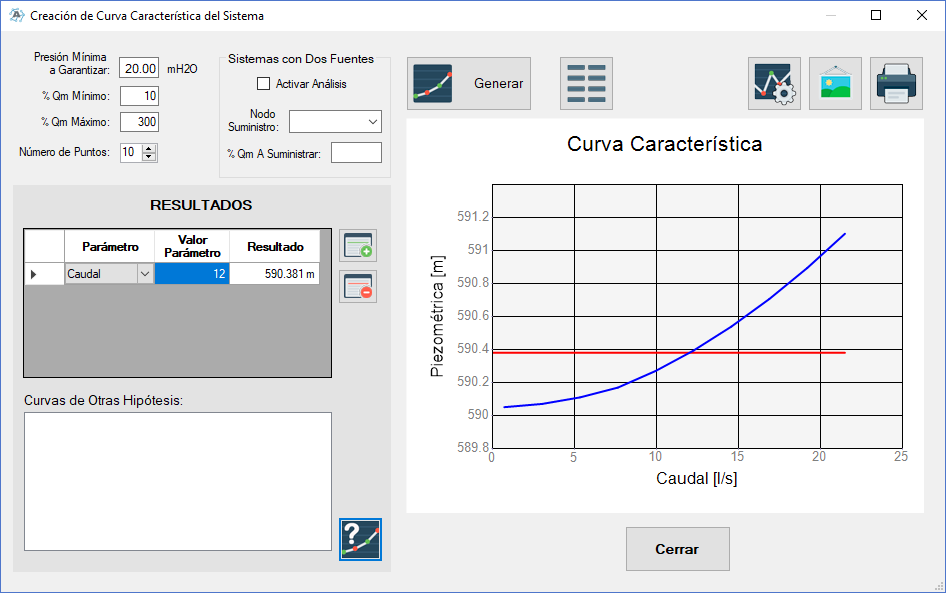The width and height of the screenshot is (946, 593).
Task: Click the app icon in title bar
Action: (17, 16)
